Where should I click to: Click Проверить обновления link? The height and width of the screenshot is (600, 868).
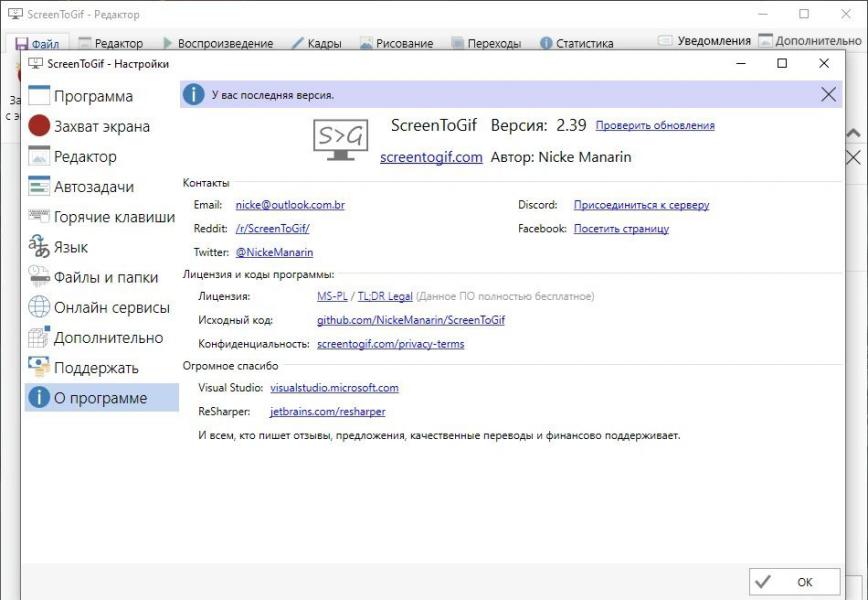pyautogui.click(x=655, y=126)
